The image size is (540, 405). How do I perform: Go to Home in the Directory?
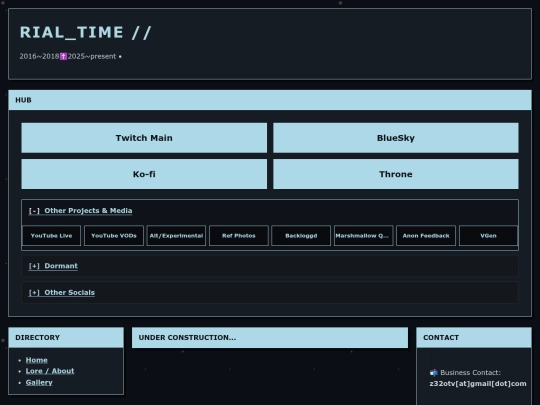(37, 360)
